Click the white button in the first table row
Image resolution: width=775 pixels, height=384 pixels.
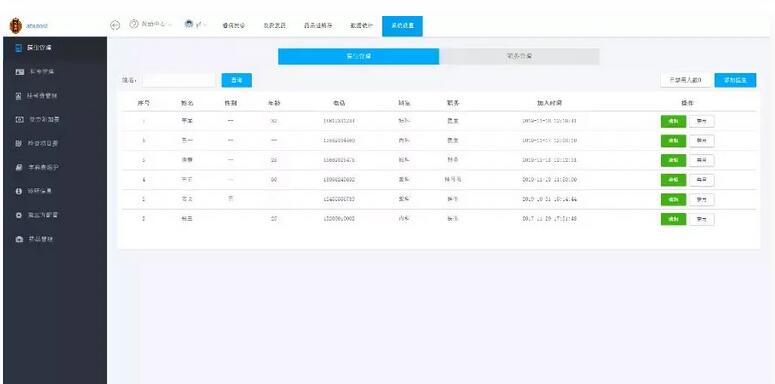click(701, 122)
